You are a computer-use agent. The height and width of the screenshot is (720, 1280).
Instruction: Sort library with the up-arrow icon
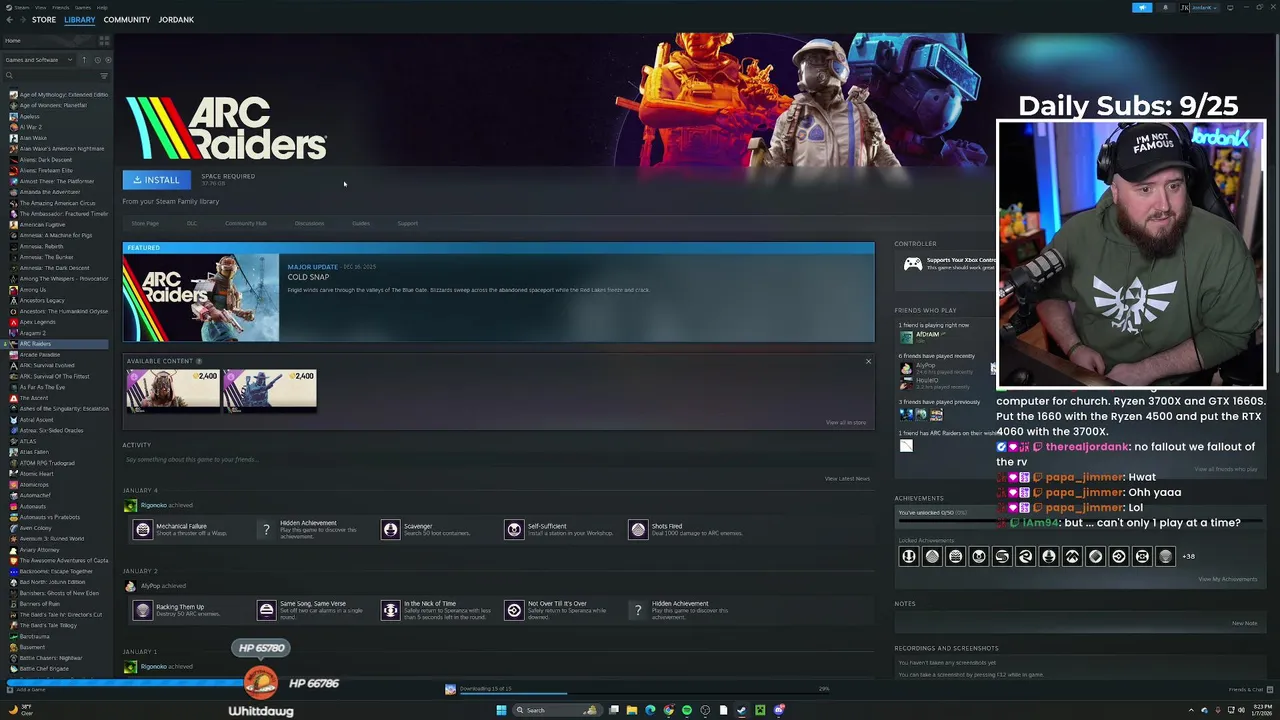(84, 60)
